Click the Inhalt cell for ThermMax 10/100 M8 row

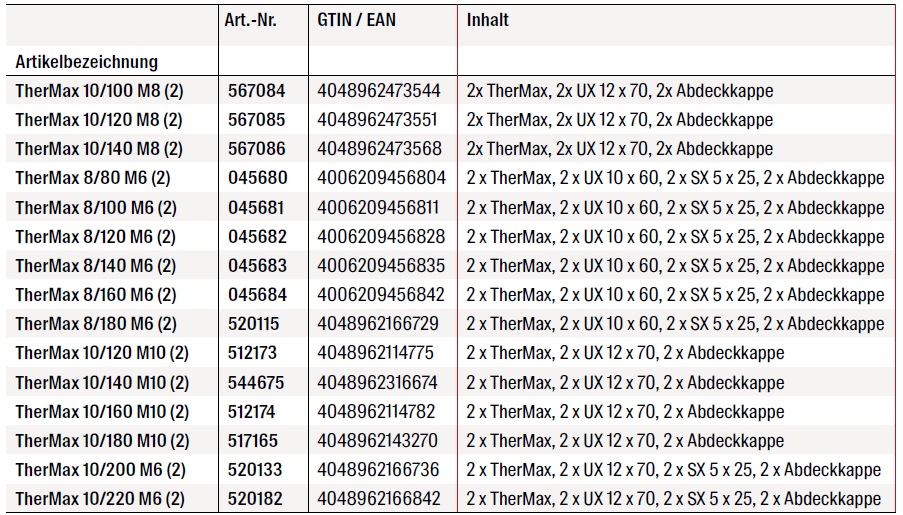620,91
